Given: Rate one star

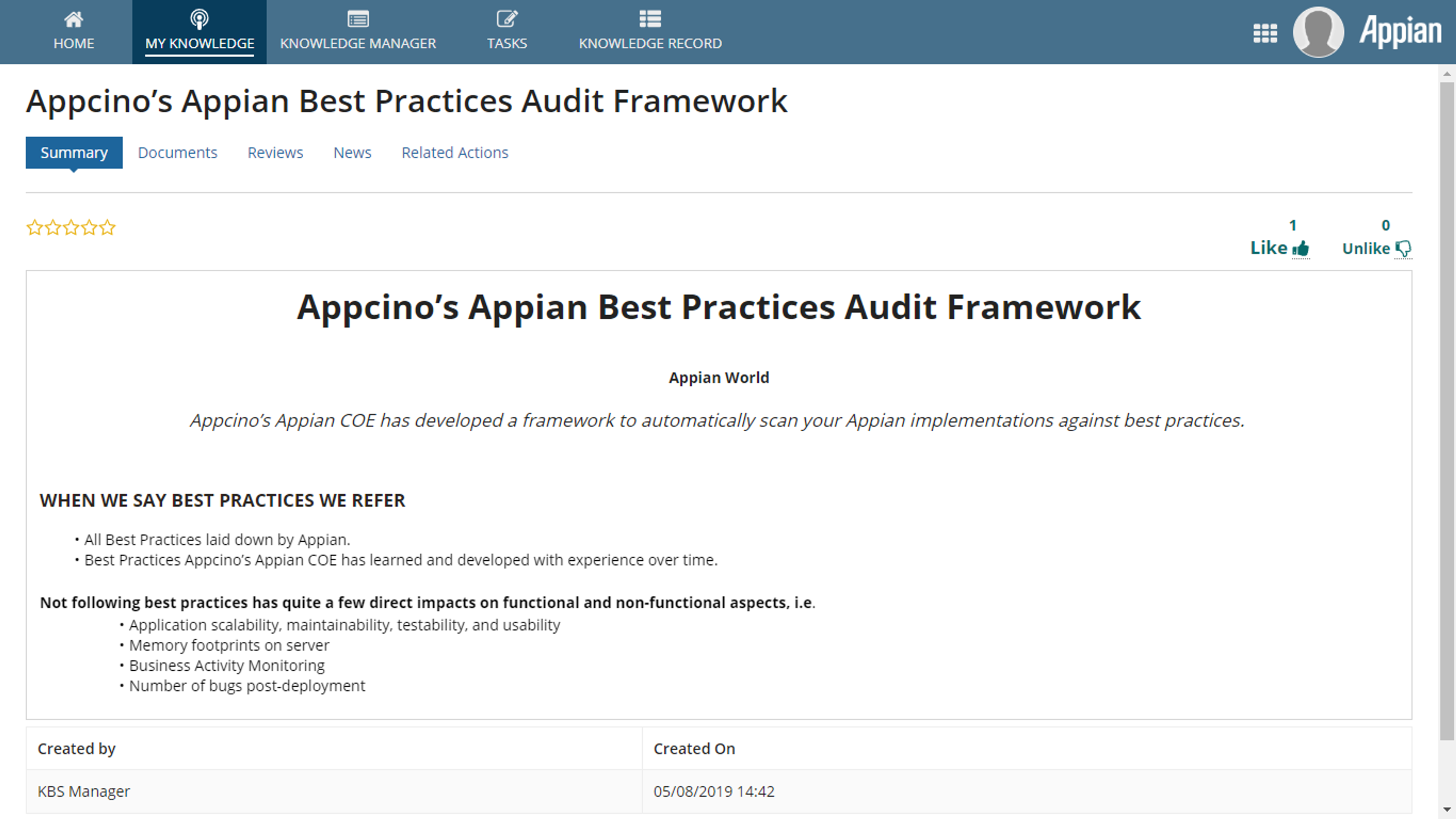Looking at the screenshot, I should (x=35, y=227).
